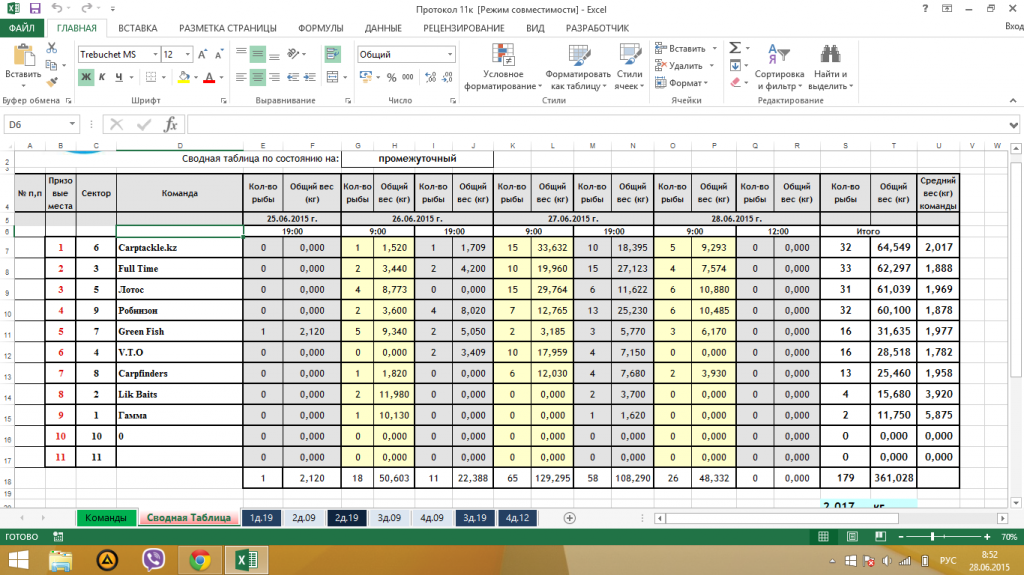
Task: Switch to the ФОРМУЛЫ ribbon tab
Action: tap(321, 28)
